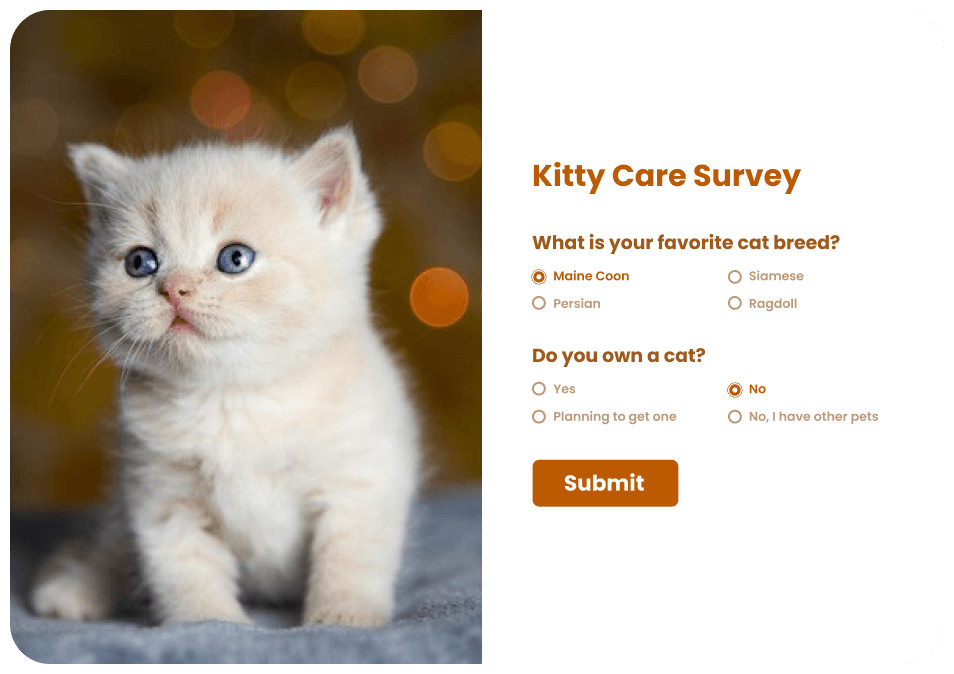Mark the Yes radio button

coord(539,389)
